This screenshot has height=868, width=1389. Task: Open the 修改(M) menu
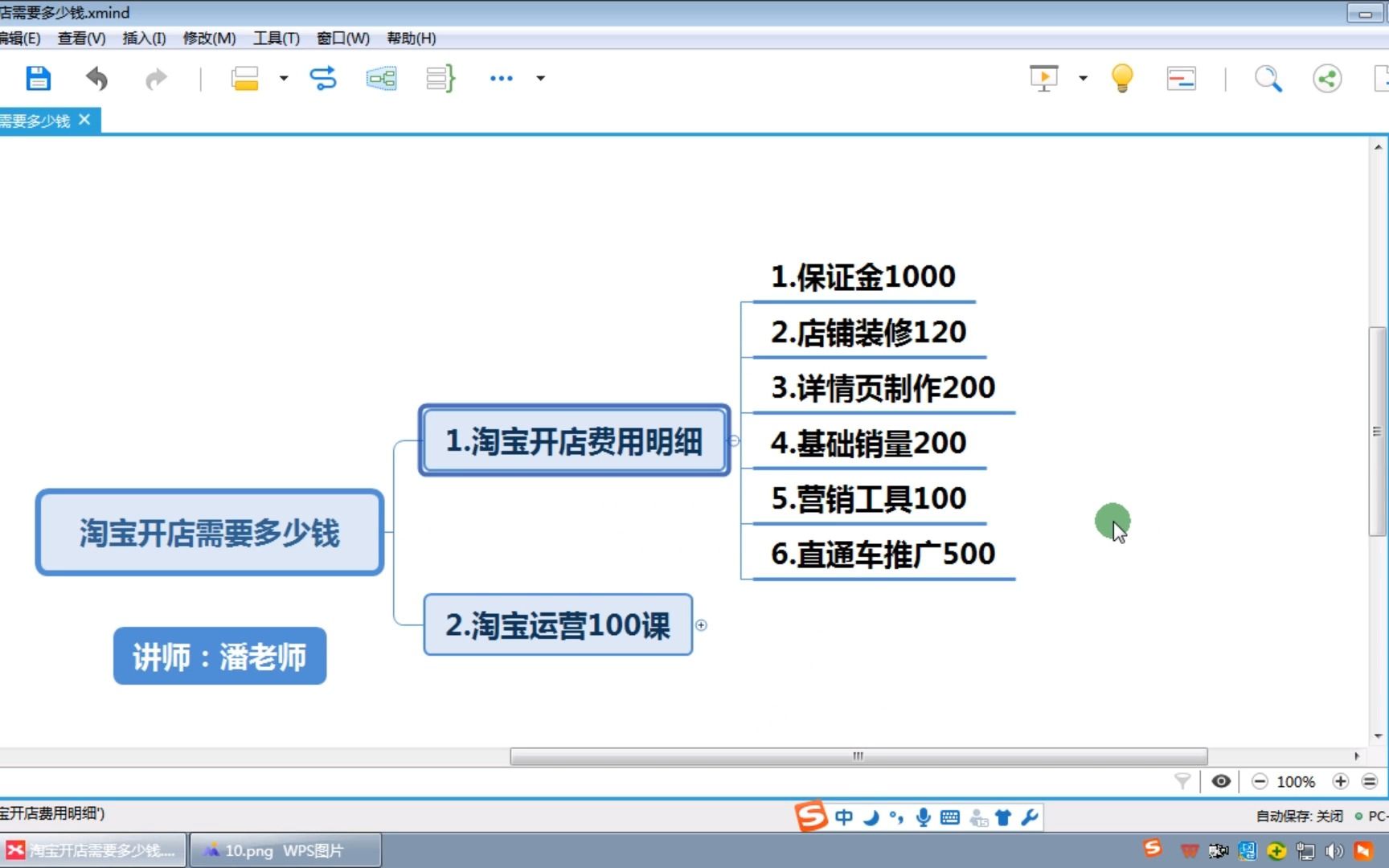[209, 38]
